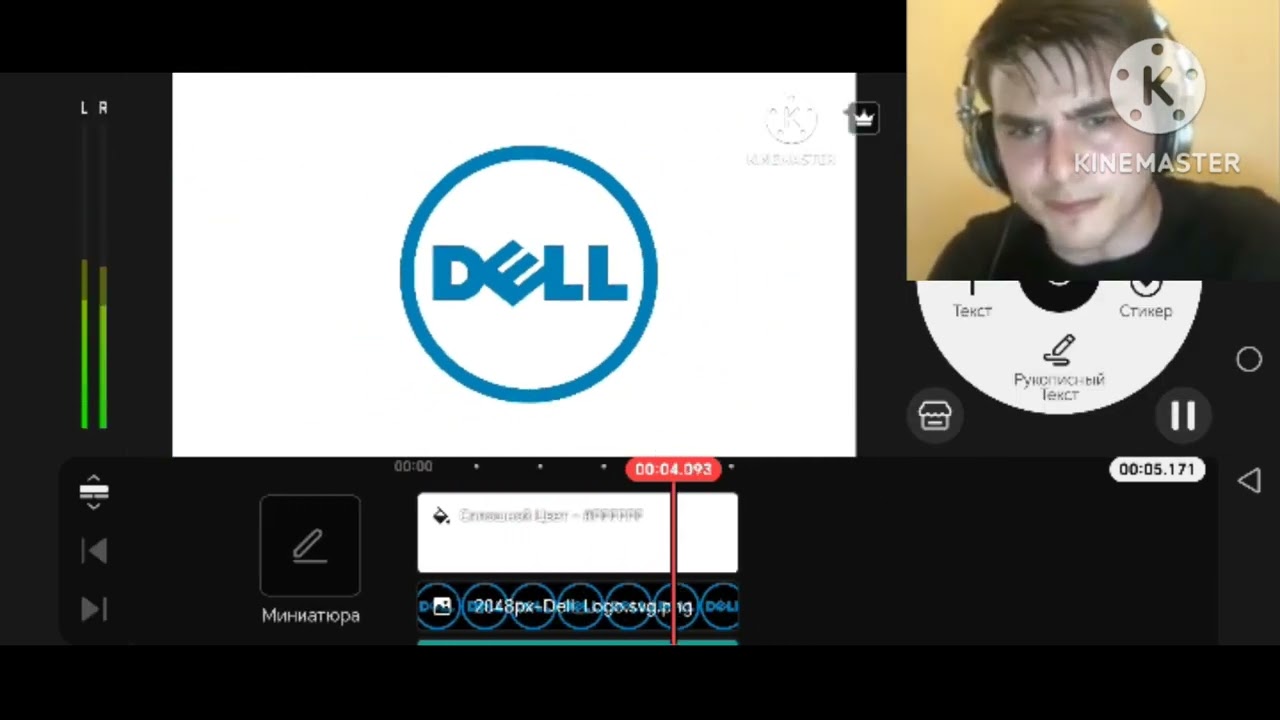This screenshot has width=1280, height=720.
Task: Pause playback with the pause button
Action: point(1183,416)
